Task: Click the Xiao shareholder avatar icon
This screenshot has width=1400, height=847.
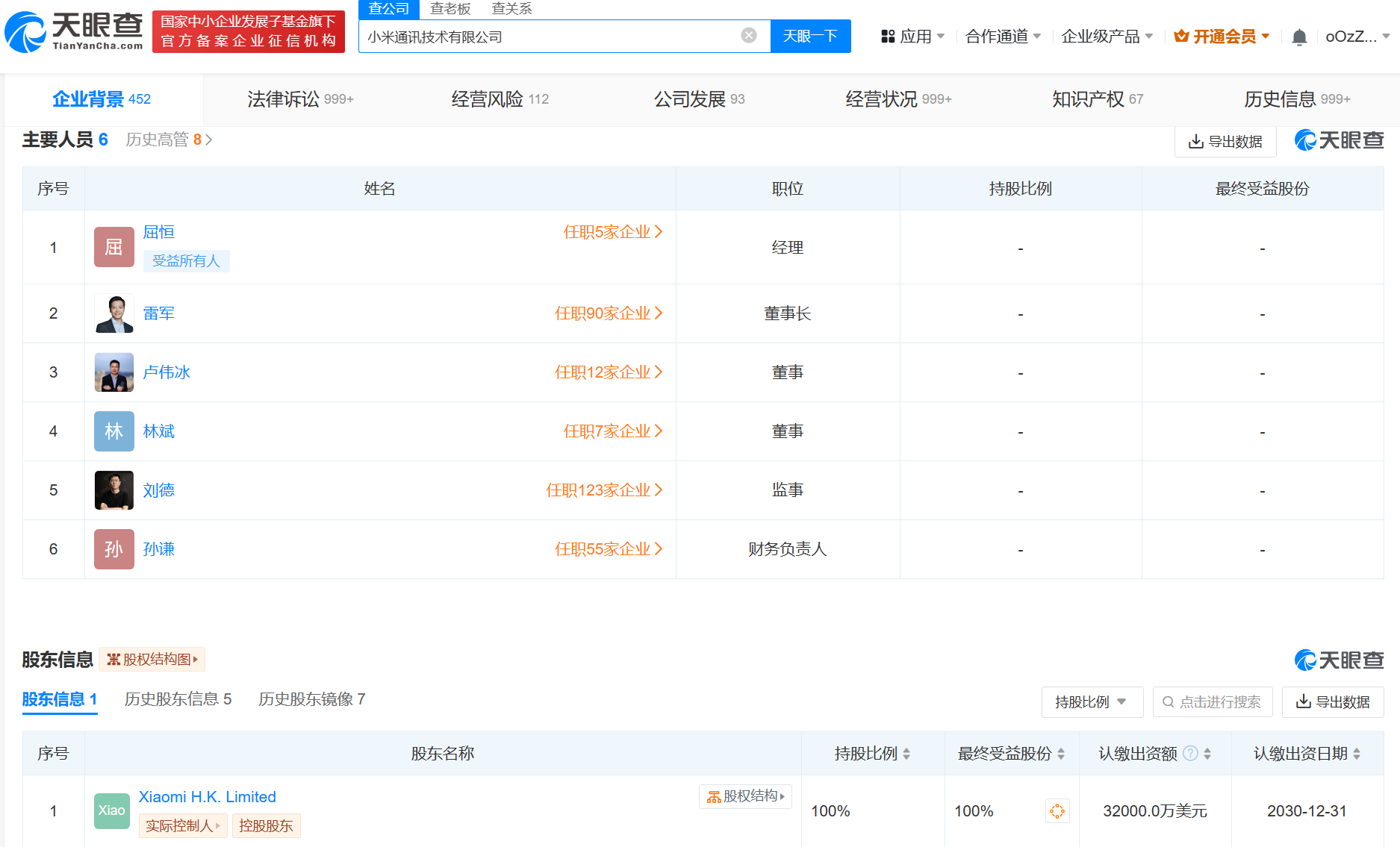Action: point(112,811)
